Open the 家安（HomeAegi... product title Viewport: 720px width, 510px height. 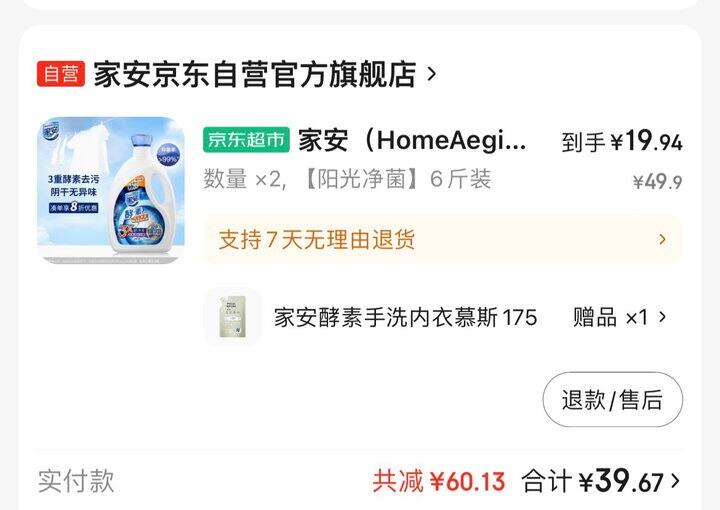[x=412, y=140]
